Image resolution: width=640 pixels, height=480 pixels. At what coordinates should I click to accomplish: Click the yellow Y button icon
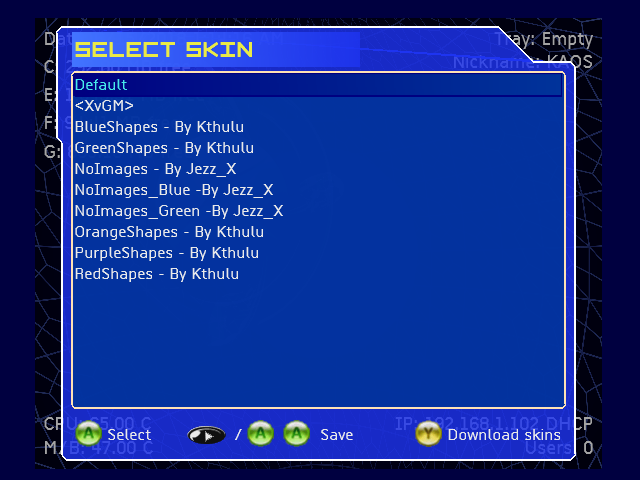click(x=428, y=433)
